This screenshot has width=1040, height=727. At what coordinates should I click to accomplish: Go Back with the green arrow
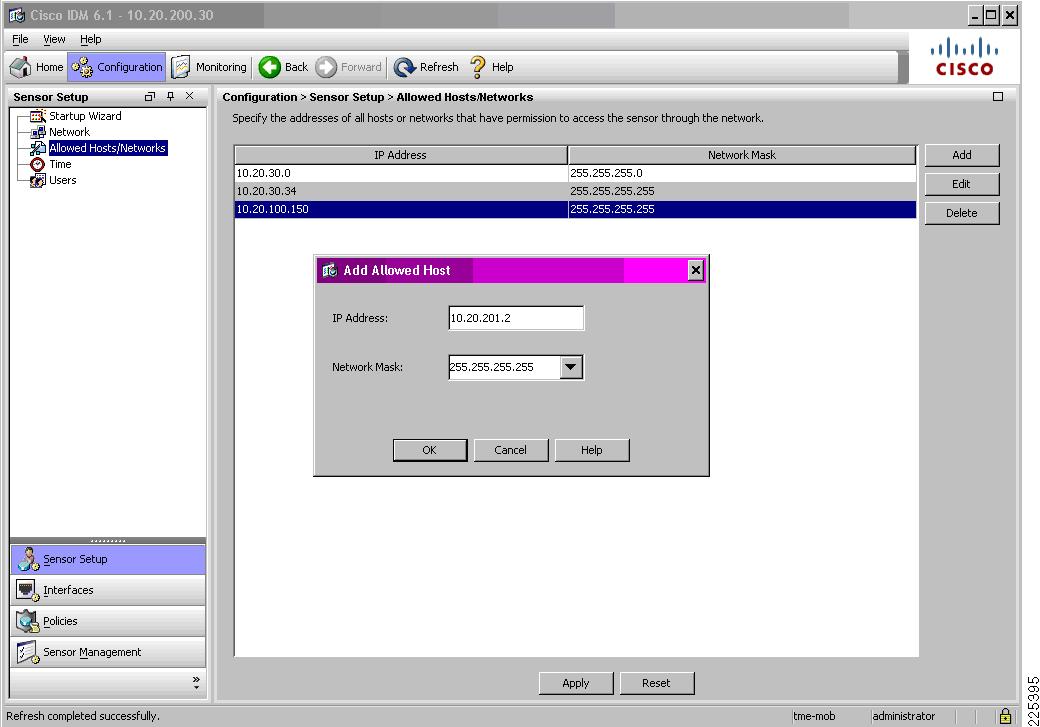point(269,67)
